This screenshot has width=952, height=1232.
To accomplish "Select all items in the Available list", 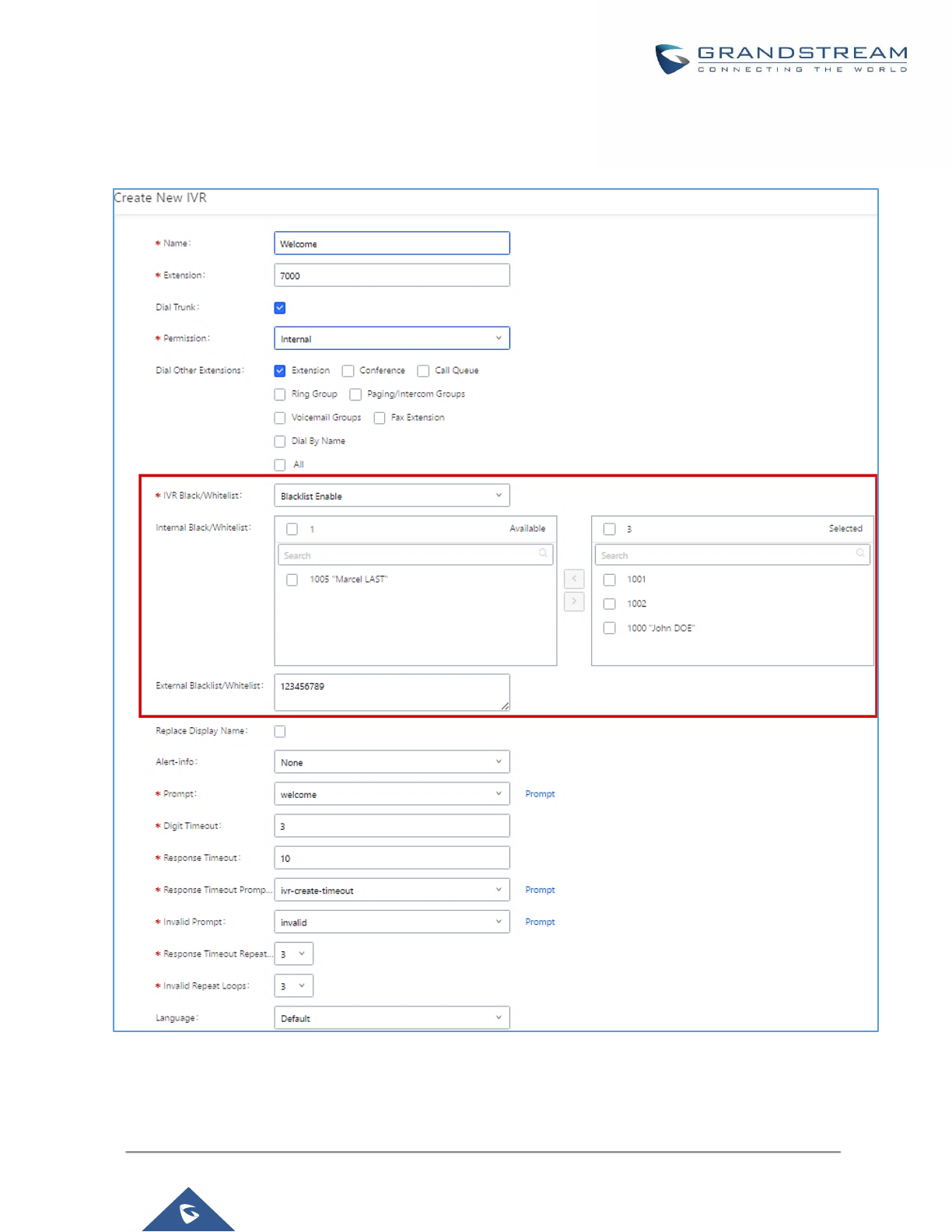I will [x=292, y=529].
